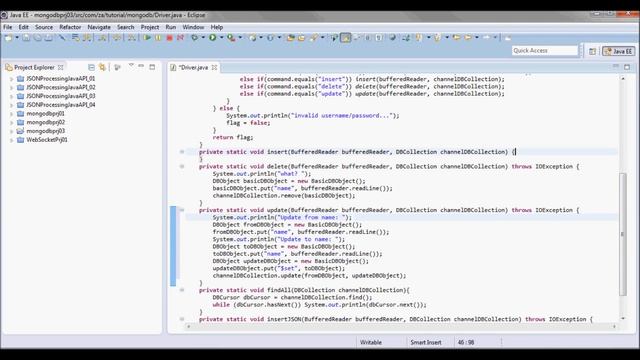This screenshot has height=360, width=640.
Task: Switch to the Java EE perspective
Action: click(x=618, y=51)
